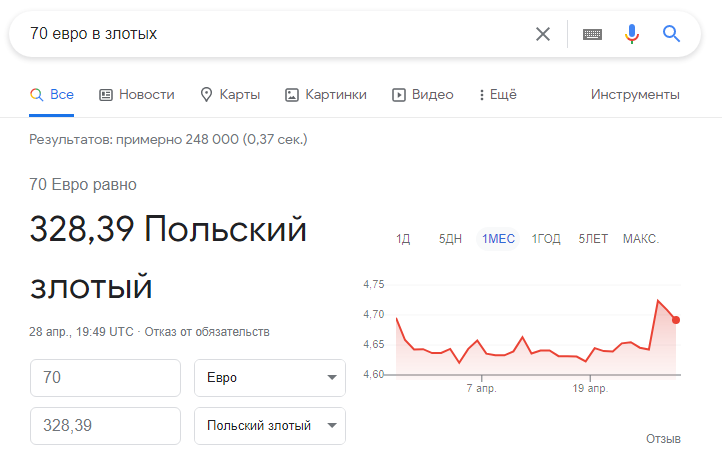Click the amount field containing 70
The image size is (722, 471).
tap(105, 378)
